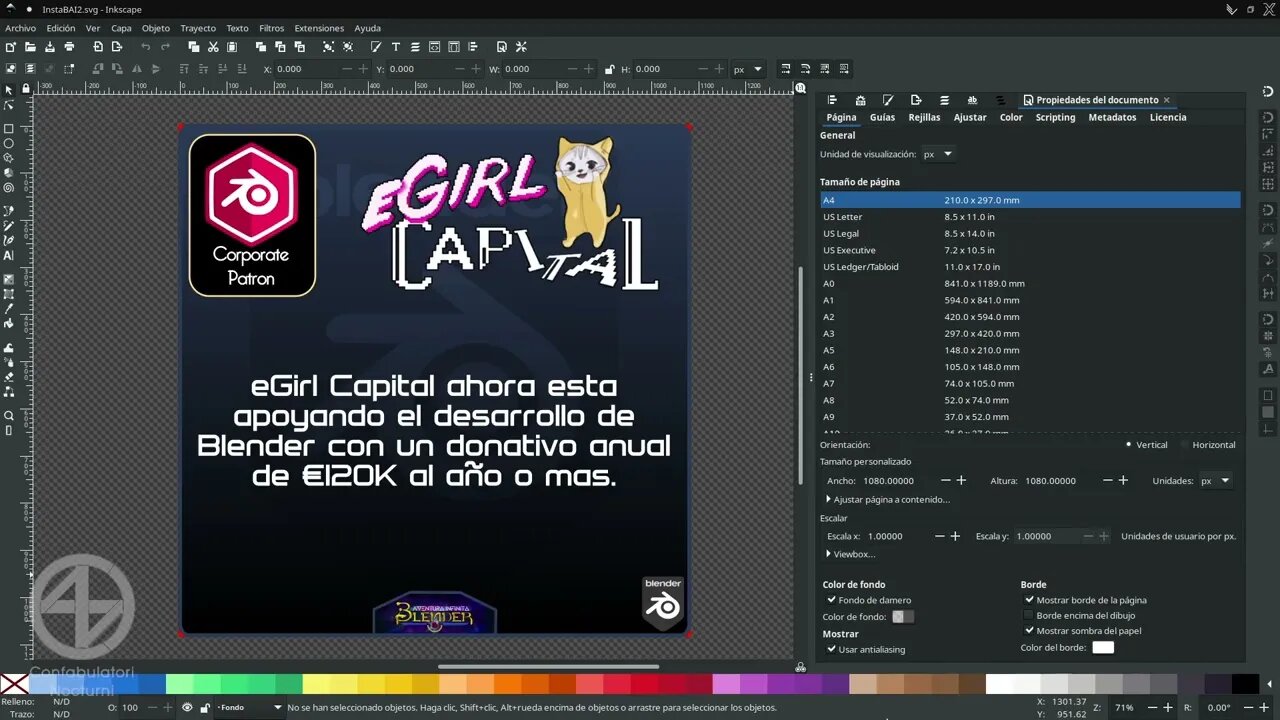The height and width of the screenshot is (720, 1280).
Task: Decrease Altura height with minus button
Action: (x=1107, y=481)
